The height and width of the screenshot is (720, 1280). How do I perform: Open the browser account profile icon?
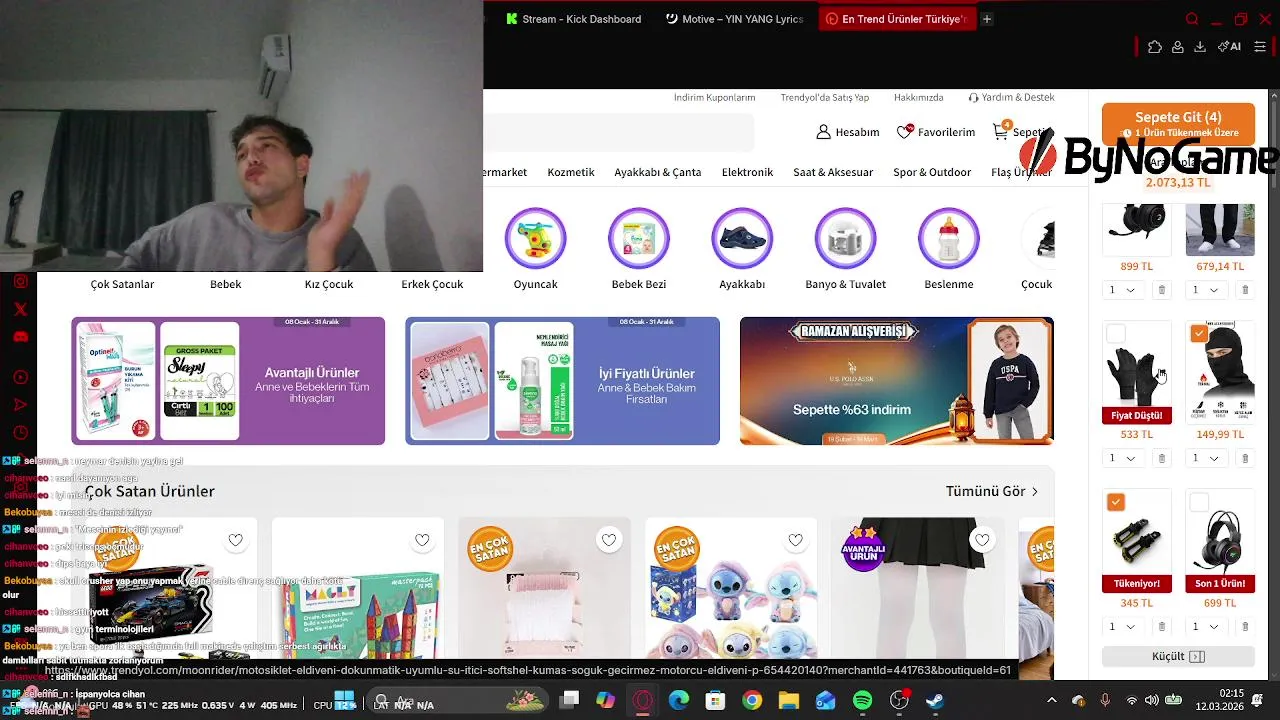click(1178, 46)
